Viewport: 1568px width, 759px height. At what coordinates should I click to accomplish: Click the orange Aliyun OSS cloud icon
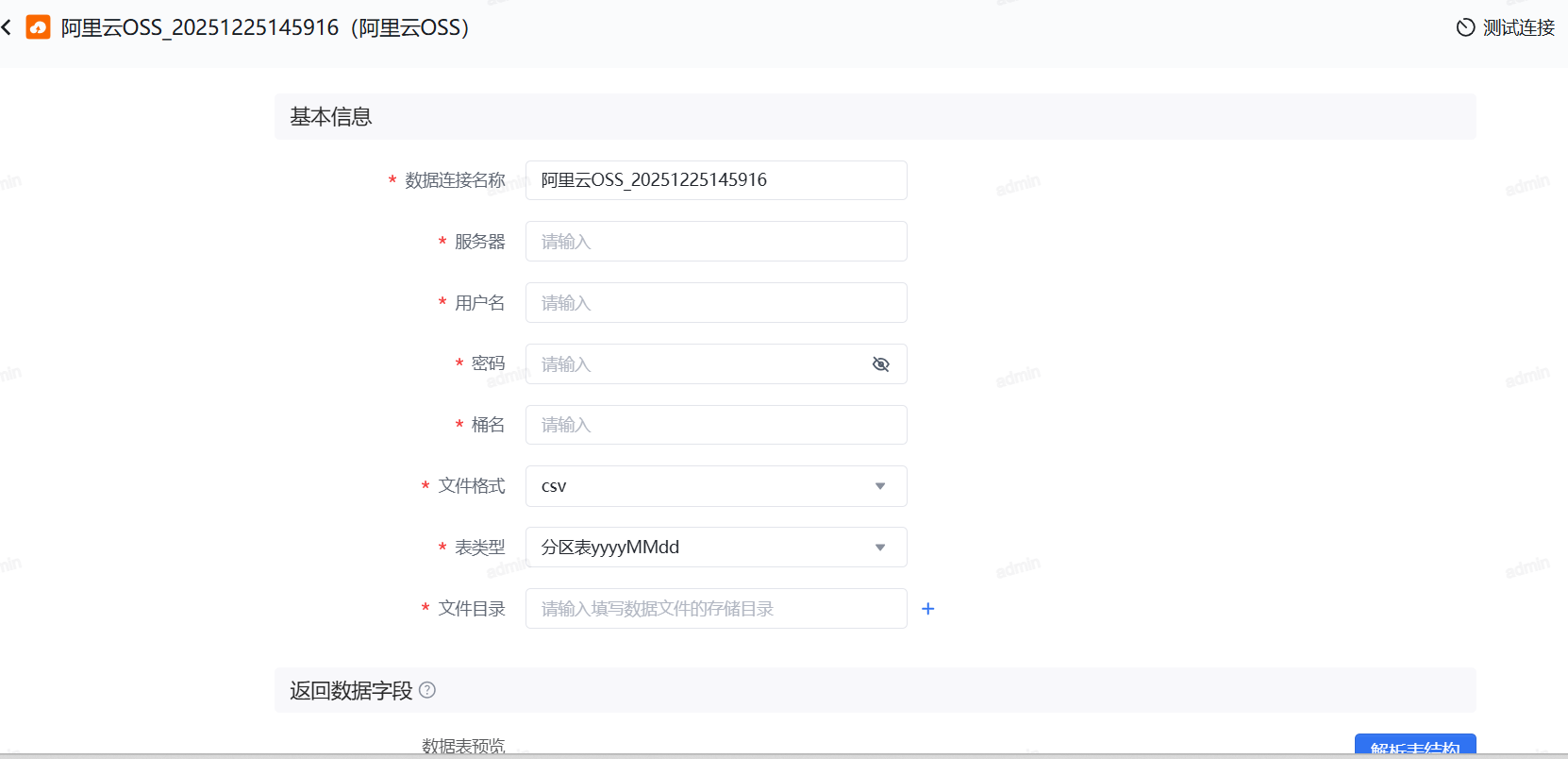(38, 27)
